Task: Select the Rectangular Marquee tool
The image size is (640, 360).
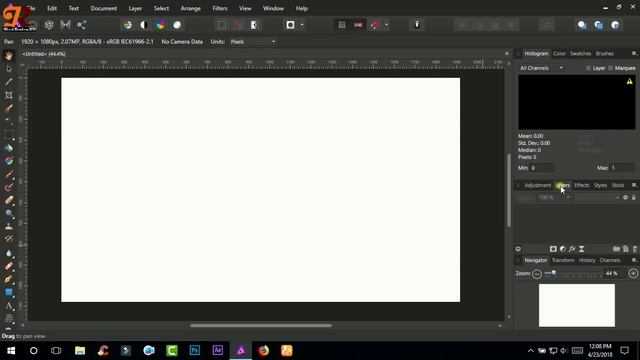Action: pyautogui.click(x=9, y=135)
